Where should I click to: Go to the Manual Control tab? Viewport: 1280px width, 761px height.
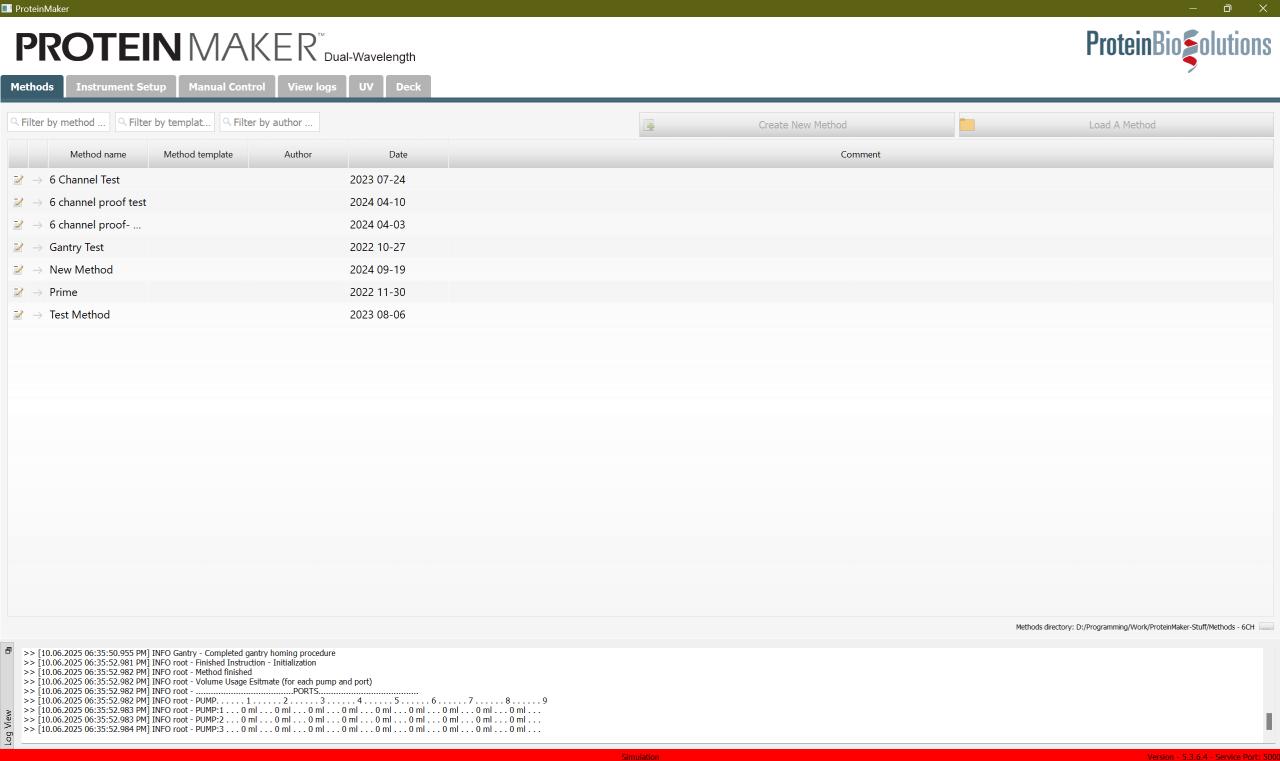coord(227,87)
